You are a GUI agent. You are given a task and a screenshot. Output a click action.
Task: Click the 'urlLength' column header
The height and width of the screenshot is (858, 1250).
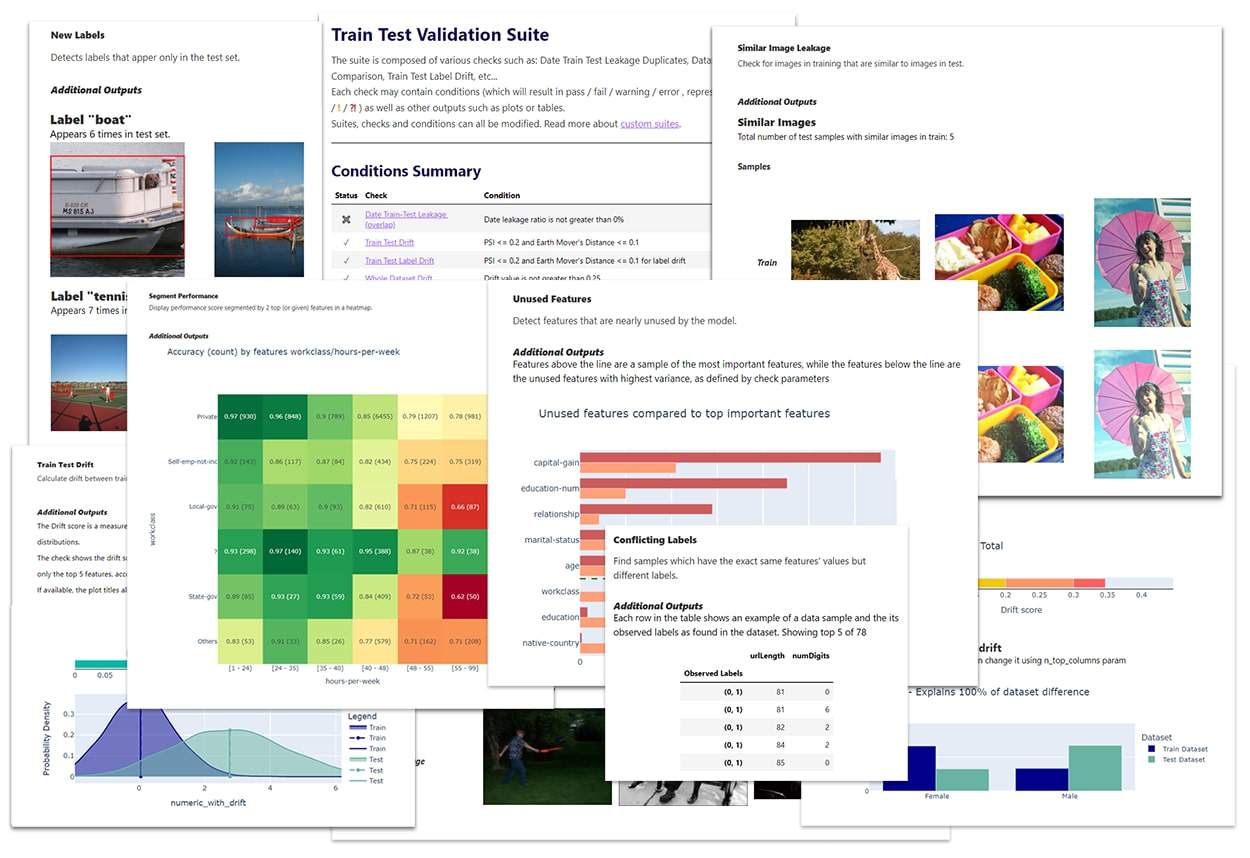pyautogui.click(x=765, y=656)
